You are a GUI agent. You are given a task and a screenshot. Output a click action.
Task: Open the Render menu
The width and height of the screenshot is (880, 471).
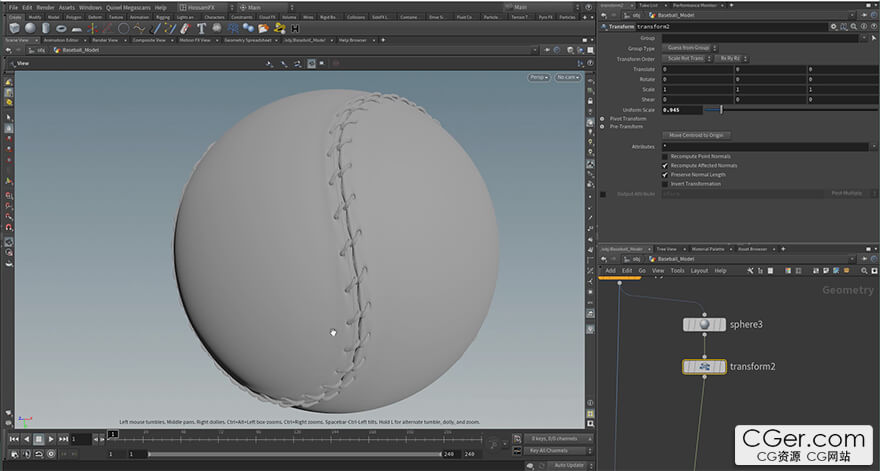click(46, 7)
